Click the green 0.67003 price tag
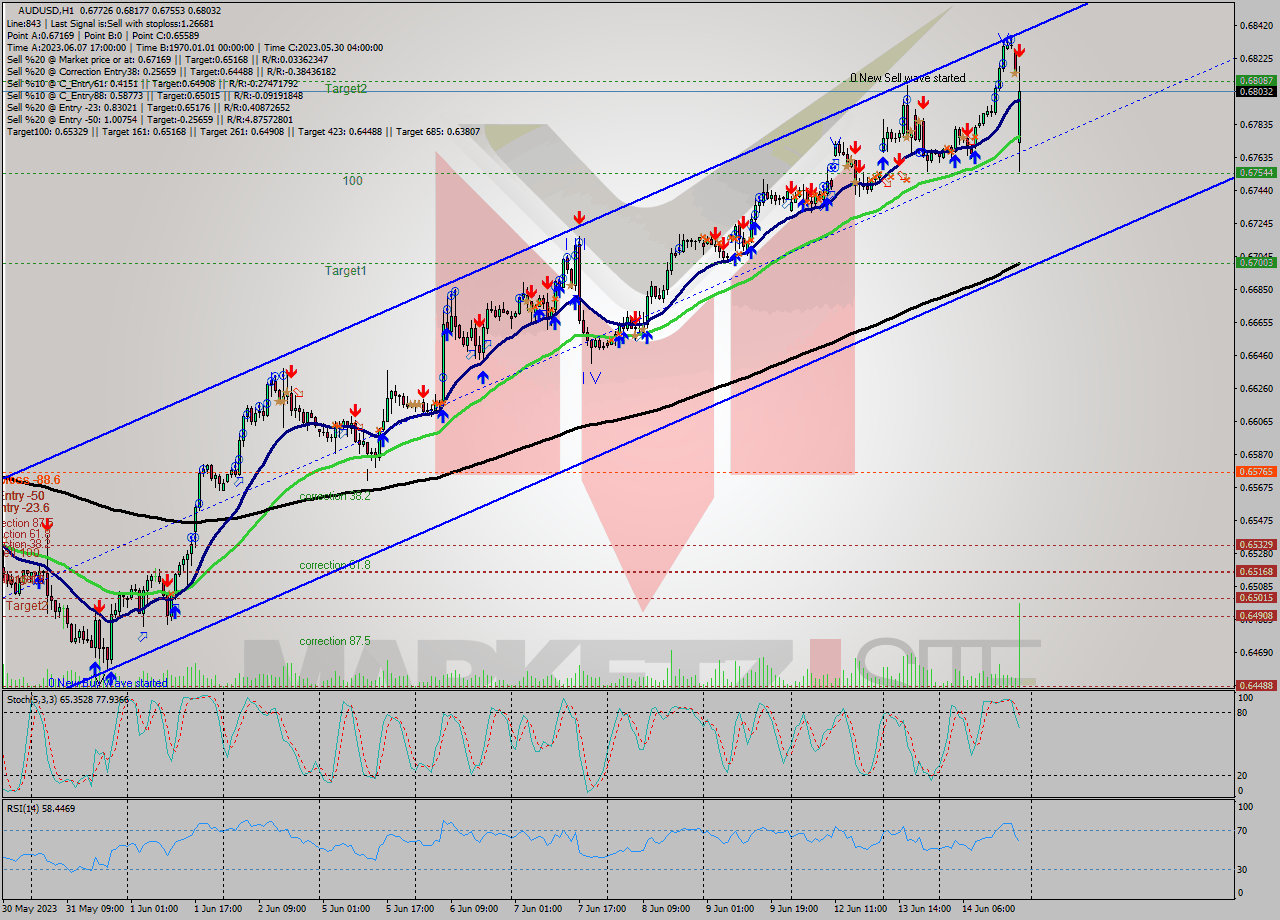This screenshot has width=1280, height=920. tap(1255, 263)
